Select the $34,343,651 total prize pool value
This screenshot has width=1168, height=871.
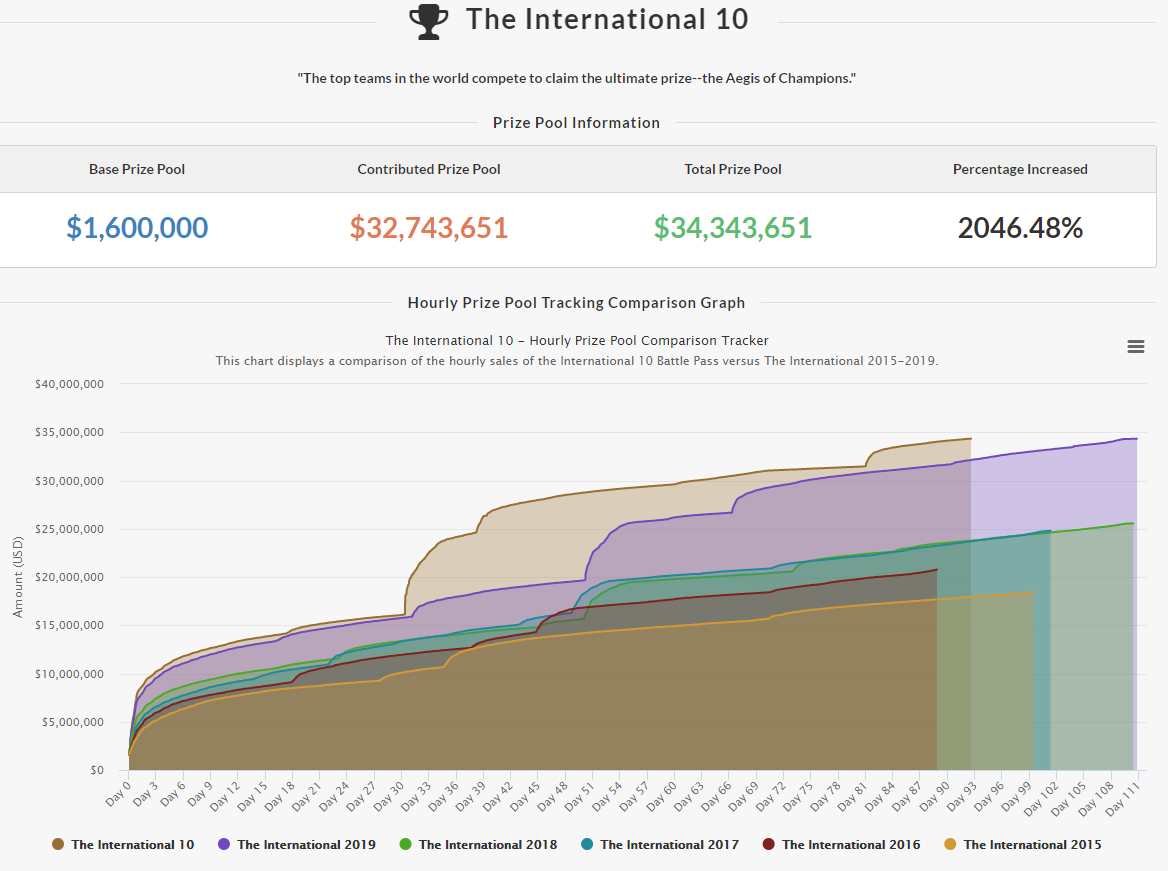pyautogui.click(x=733, y=228)
